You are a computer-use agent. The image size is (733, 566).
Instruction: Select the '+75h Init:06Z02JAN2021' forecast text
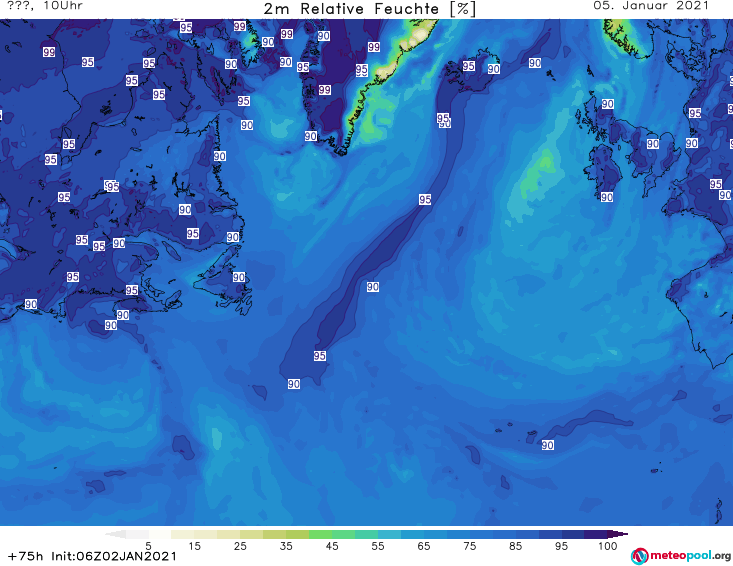point(92,556)
